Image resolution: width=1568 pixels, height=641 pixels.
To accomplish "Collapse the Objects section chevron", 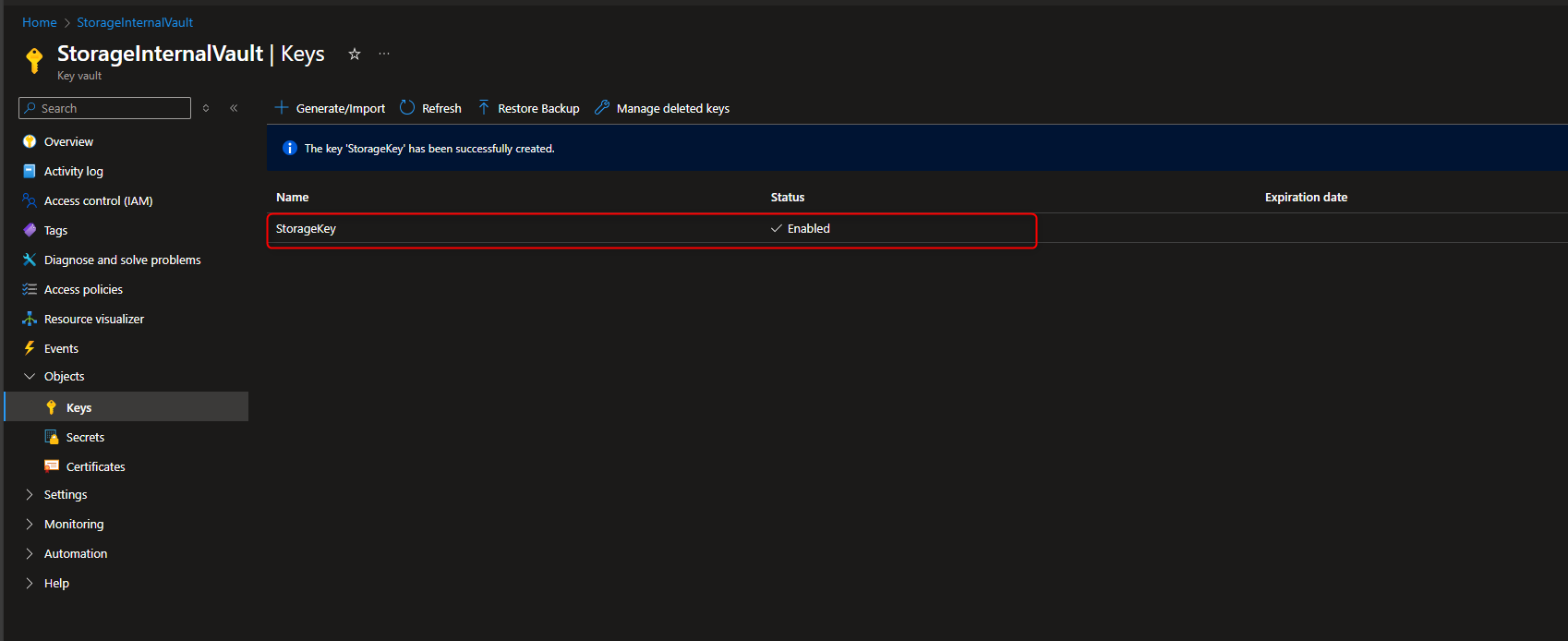I will 30,376.
